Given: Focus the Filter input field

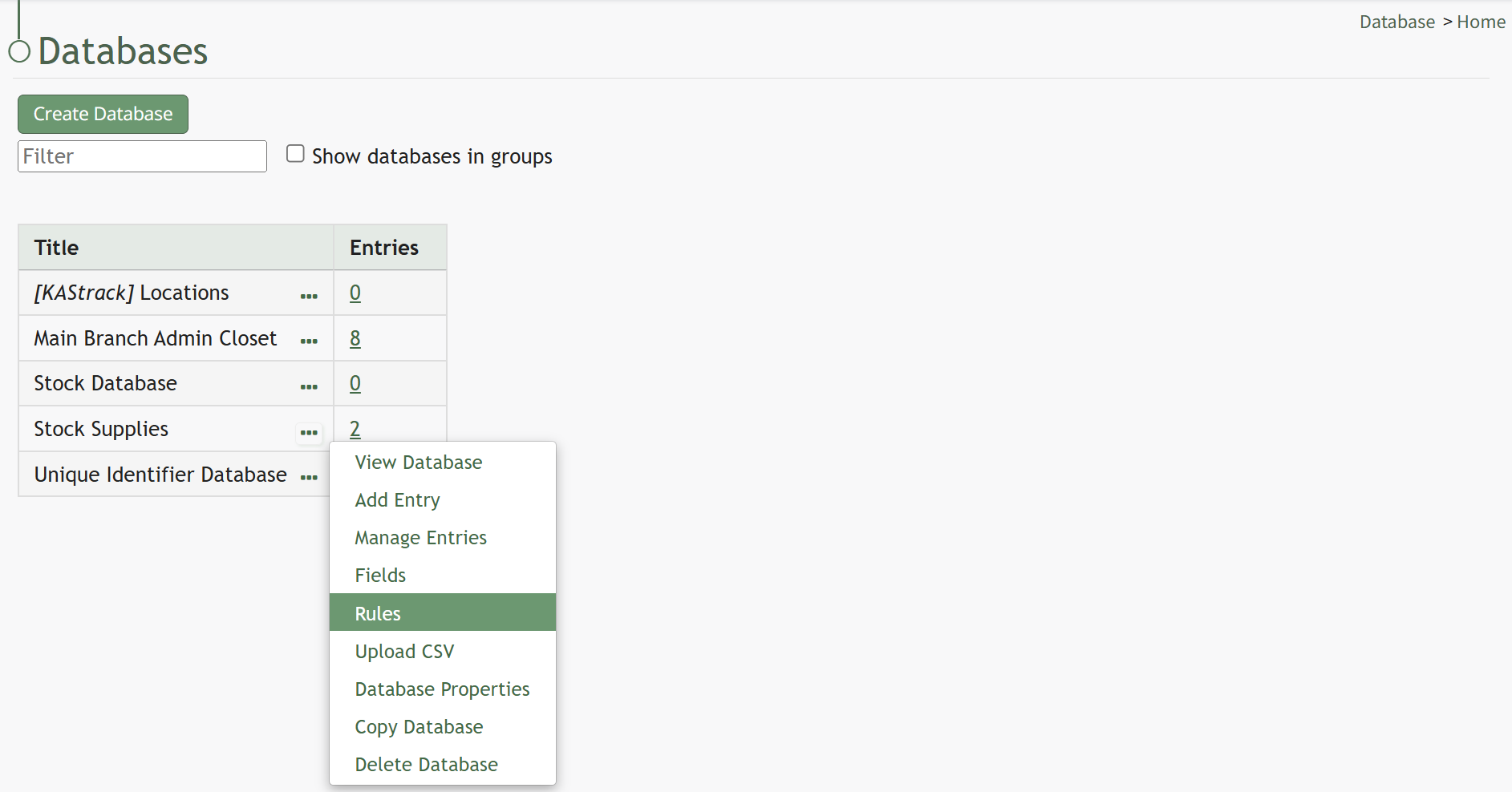Looking at the screenshot, I should coord(142,156).
